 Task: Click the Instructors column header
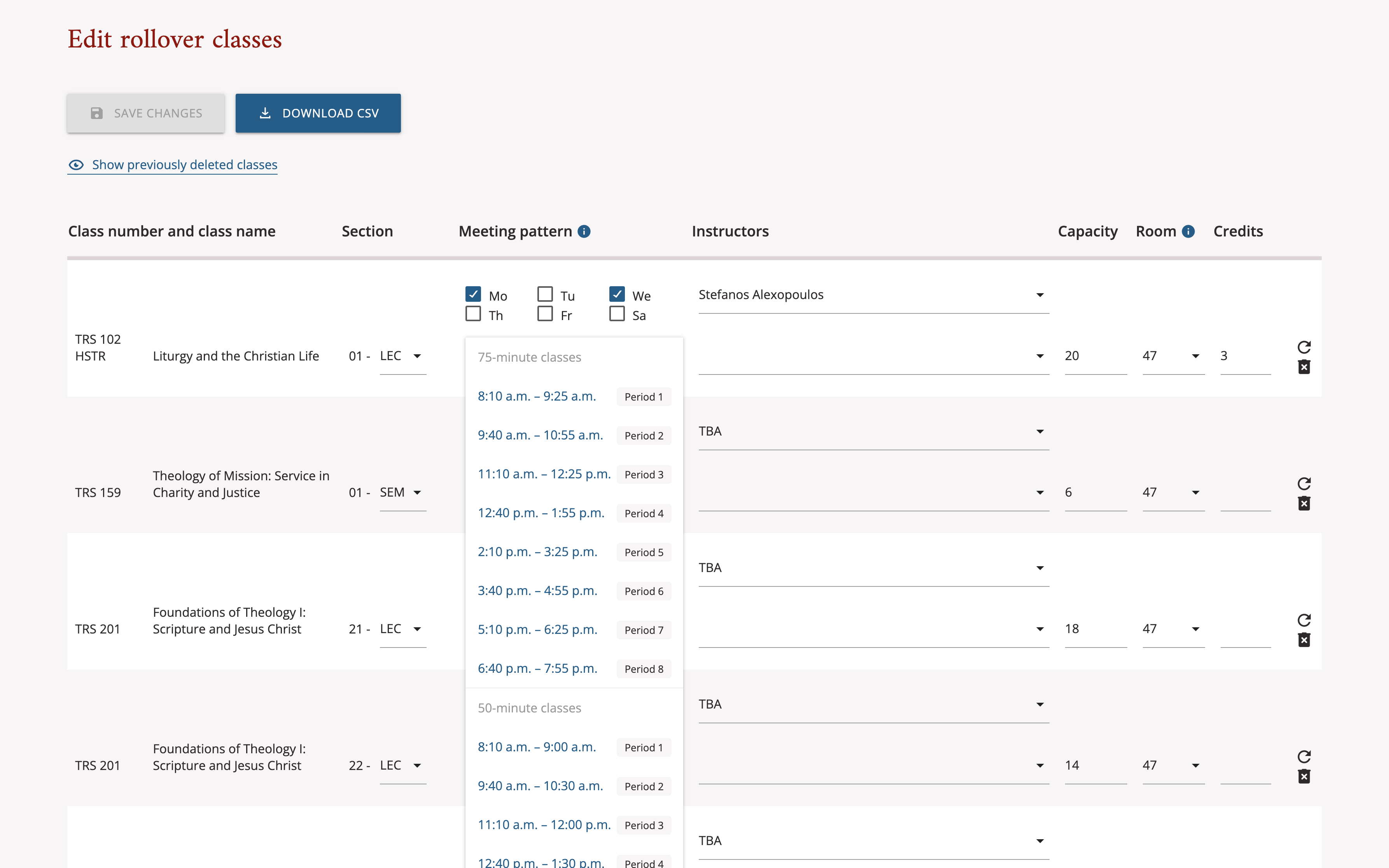pyautogui.click(x=730, y=231)
